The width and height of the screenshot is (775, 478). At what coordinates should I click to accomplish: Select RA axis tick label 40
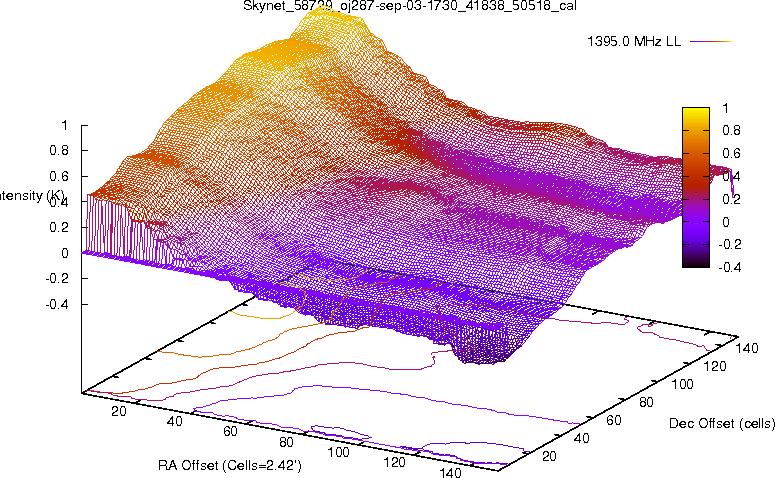(174, 421)
